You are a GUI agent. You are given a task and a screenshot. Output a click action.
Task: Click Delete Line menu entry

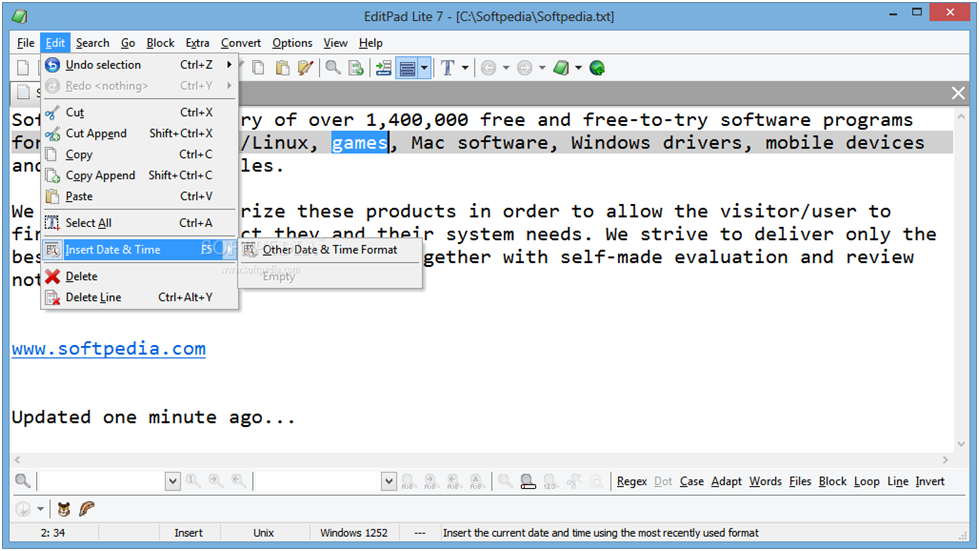pyautogui.click(x=139, y=298)
